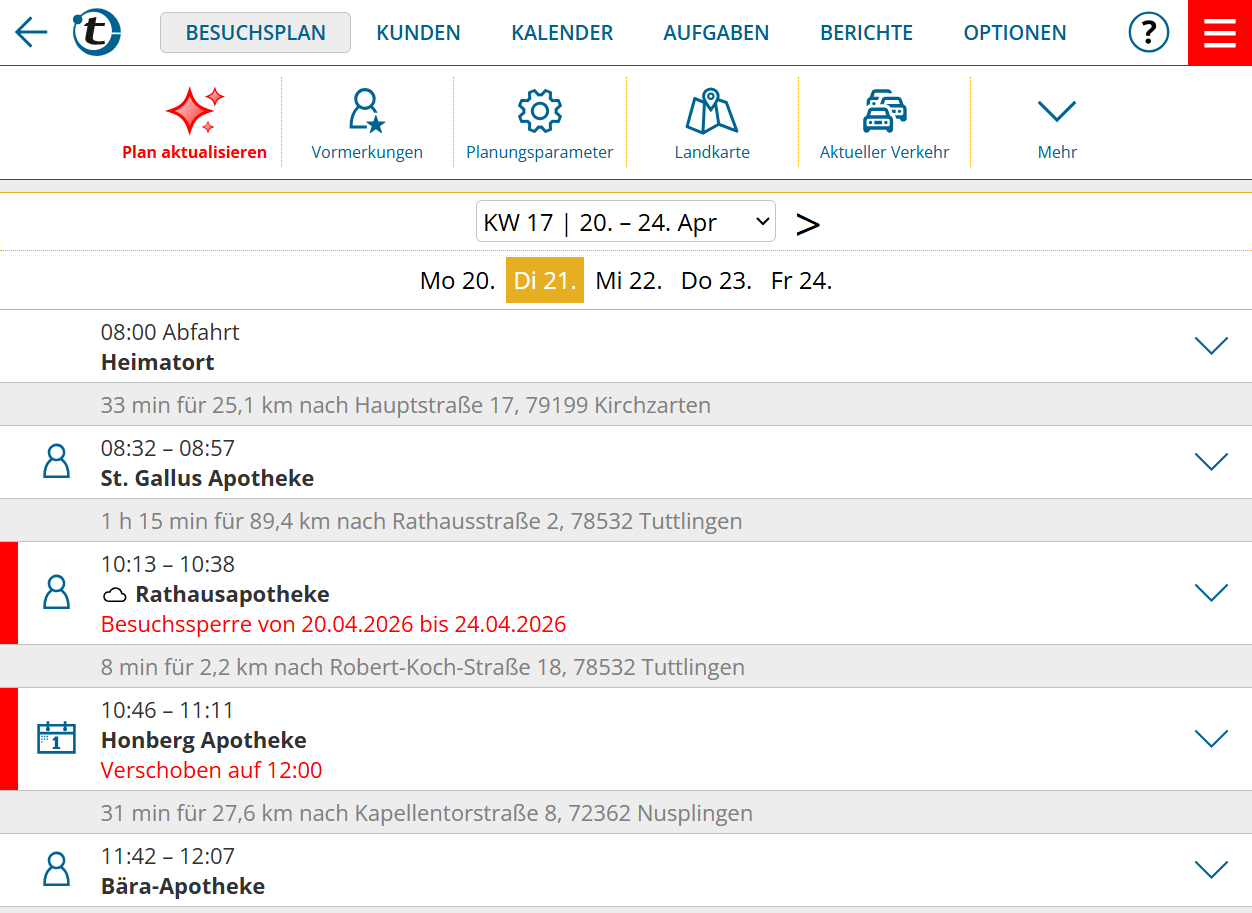Advance to the next week with the arrow
This screenshot has height=913, width=1252.
click(x=807, y=222)
